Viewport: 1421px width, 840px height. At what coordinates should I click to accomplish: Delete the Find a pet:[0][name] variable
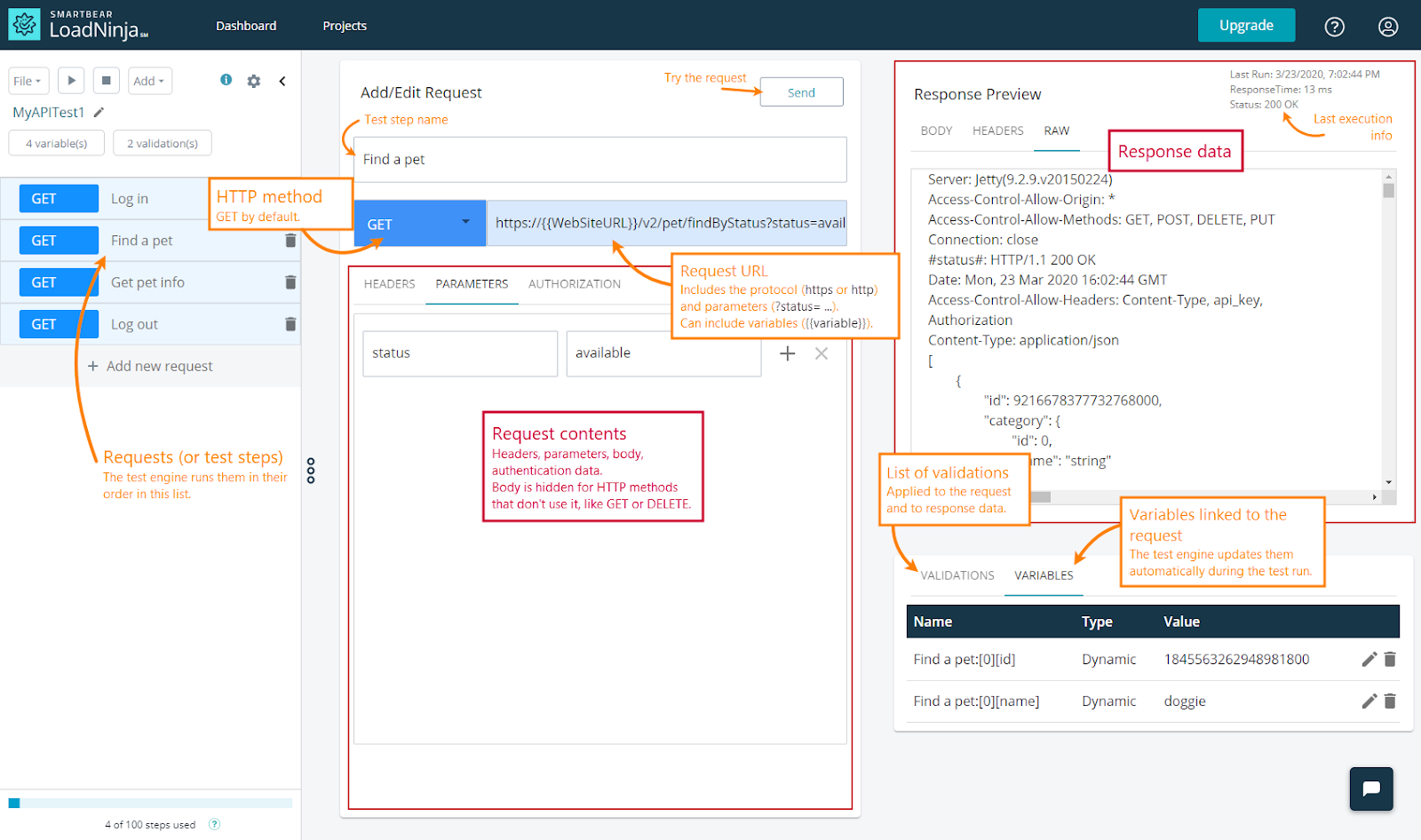pos(1390,701)
